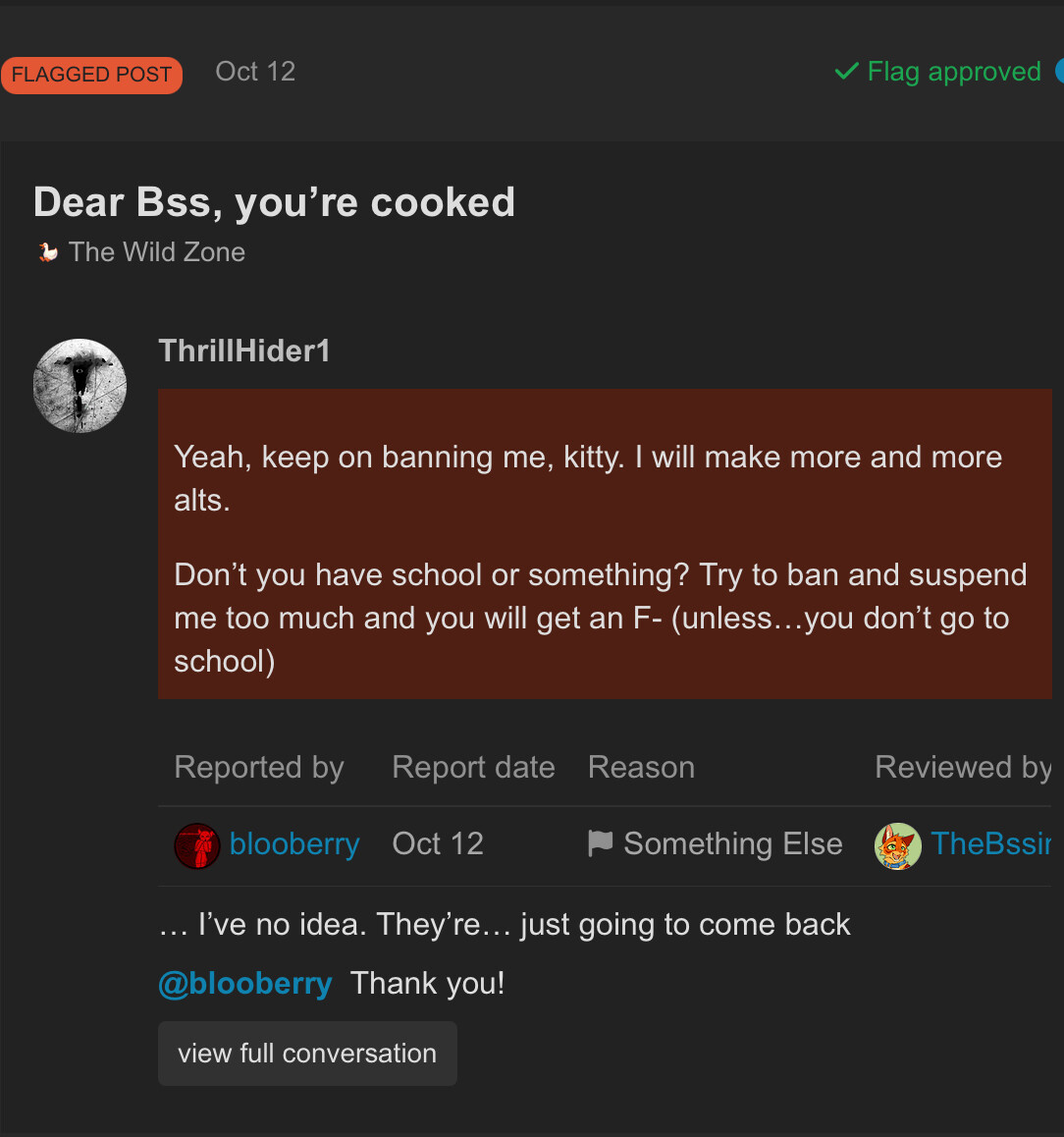Click the flag icon beside Something Else
Viewport: 1064px width, 1137px height.
pyautogui.click(x=600, y=843)
